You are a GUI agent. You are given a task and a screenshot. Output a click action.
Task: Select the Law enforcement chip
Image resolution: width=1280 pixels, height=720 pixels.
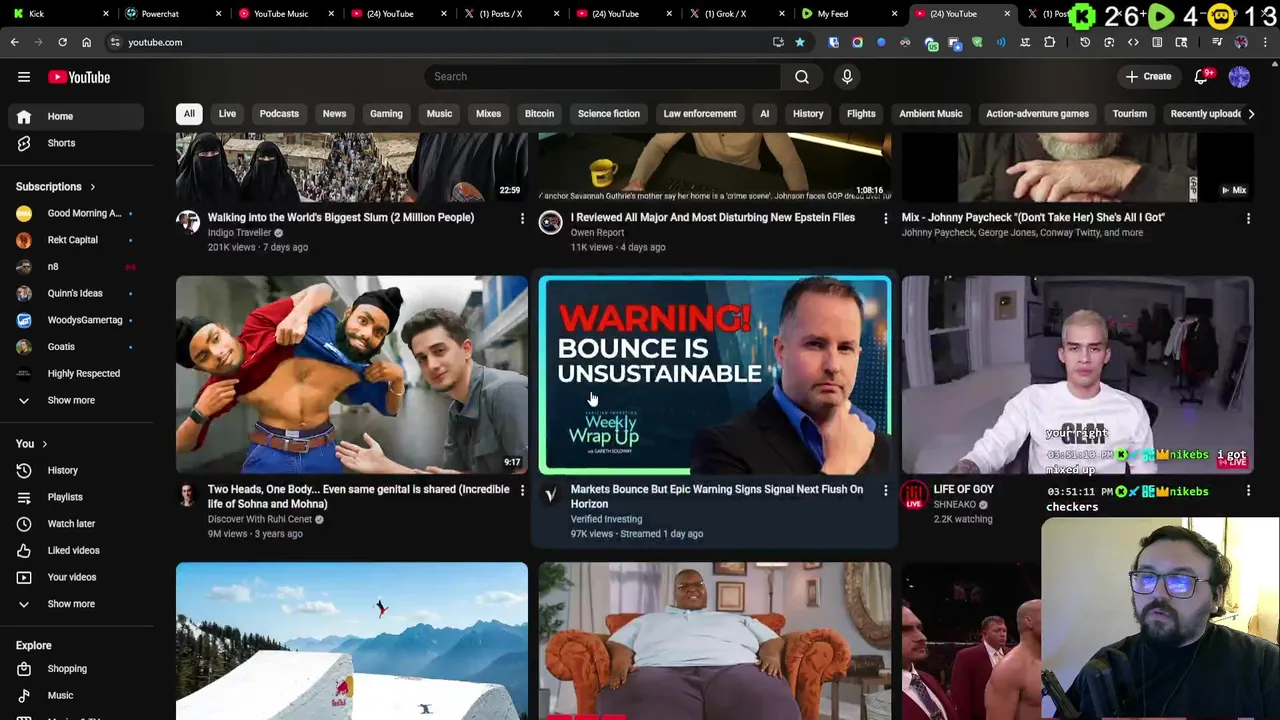coord(700,114)
